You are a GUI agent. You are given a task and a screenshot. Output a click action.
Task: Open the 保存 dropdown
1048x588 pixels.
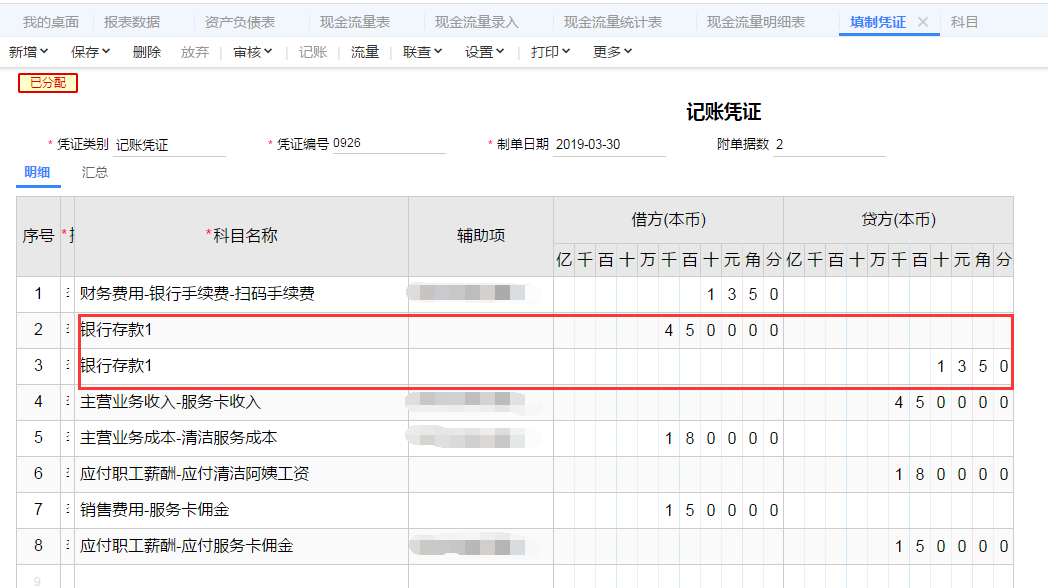(90, 51)
